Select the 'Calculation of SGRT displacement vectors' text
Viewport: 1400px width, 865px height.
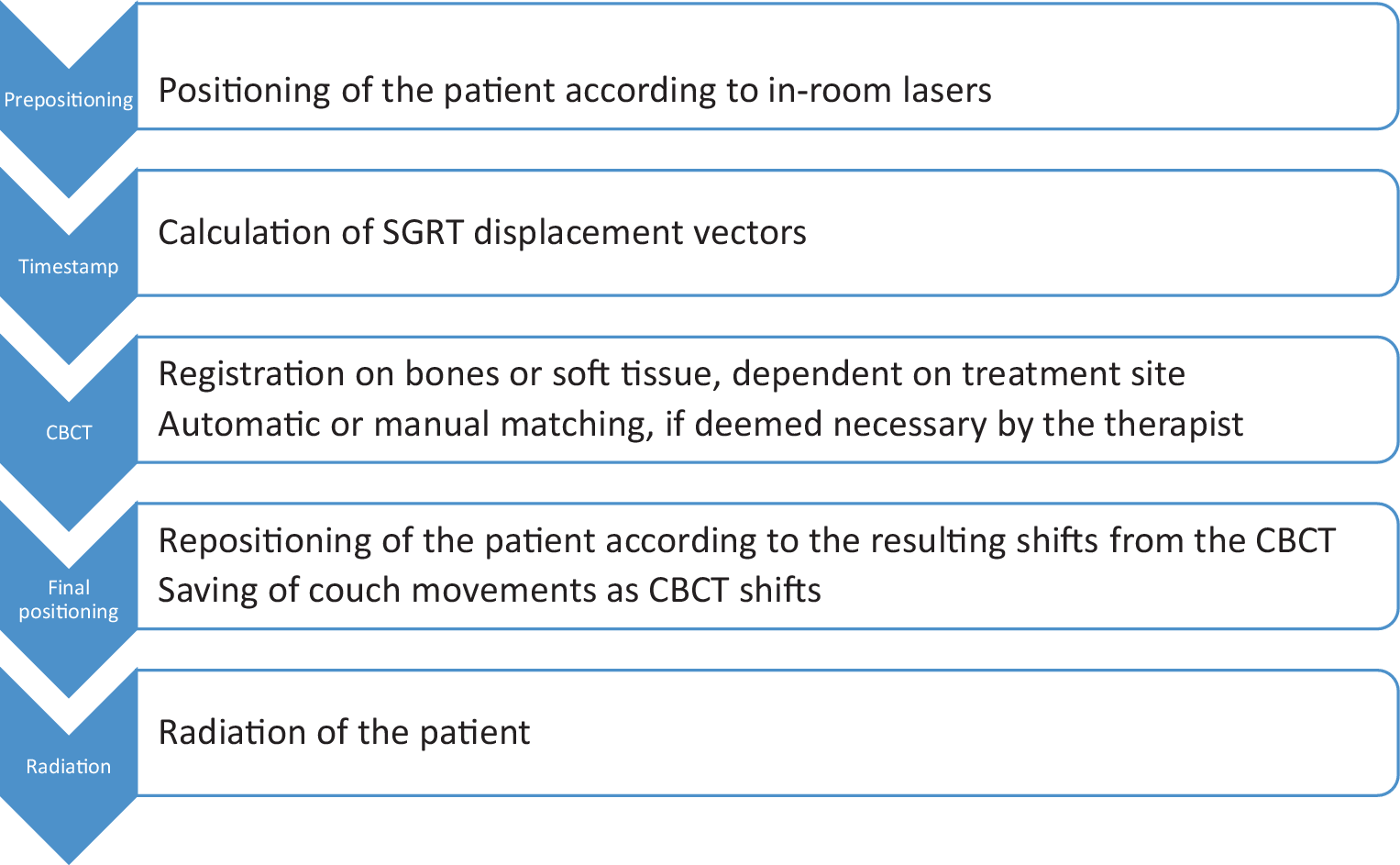482,233
